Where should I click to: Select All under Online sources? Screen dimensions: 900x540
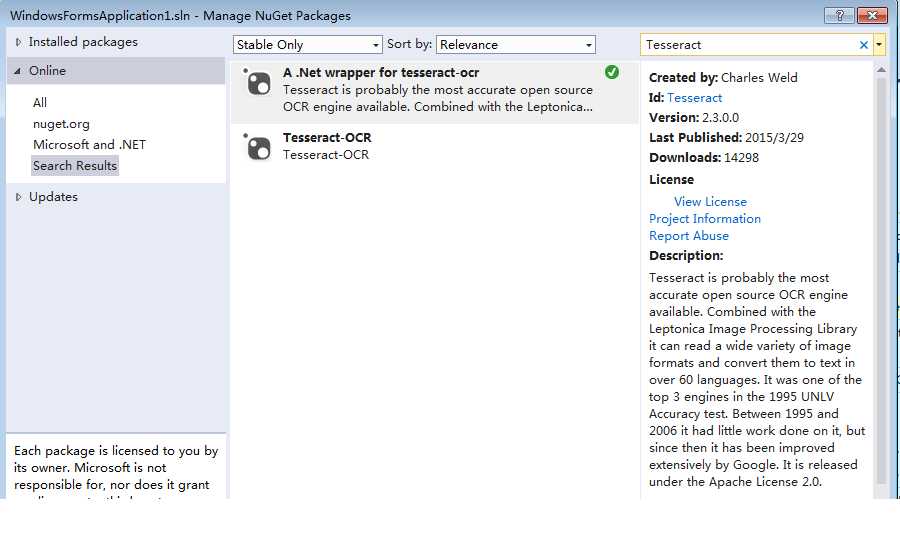(x=40, y=103)
